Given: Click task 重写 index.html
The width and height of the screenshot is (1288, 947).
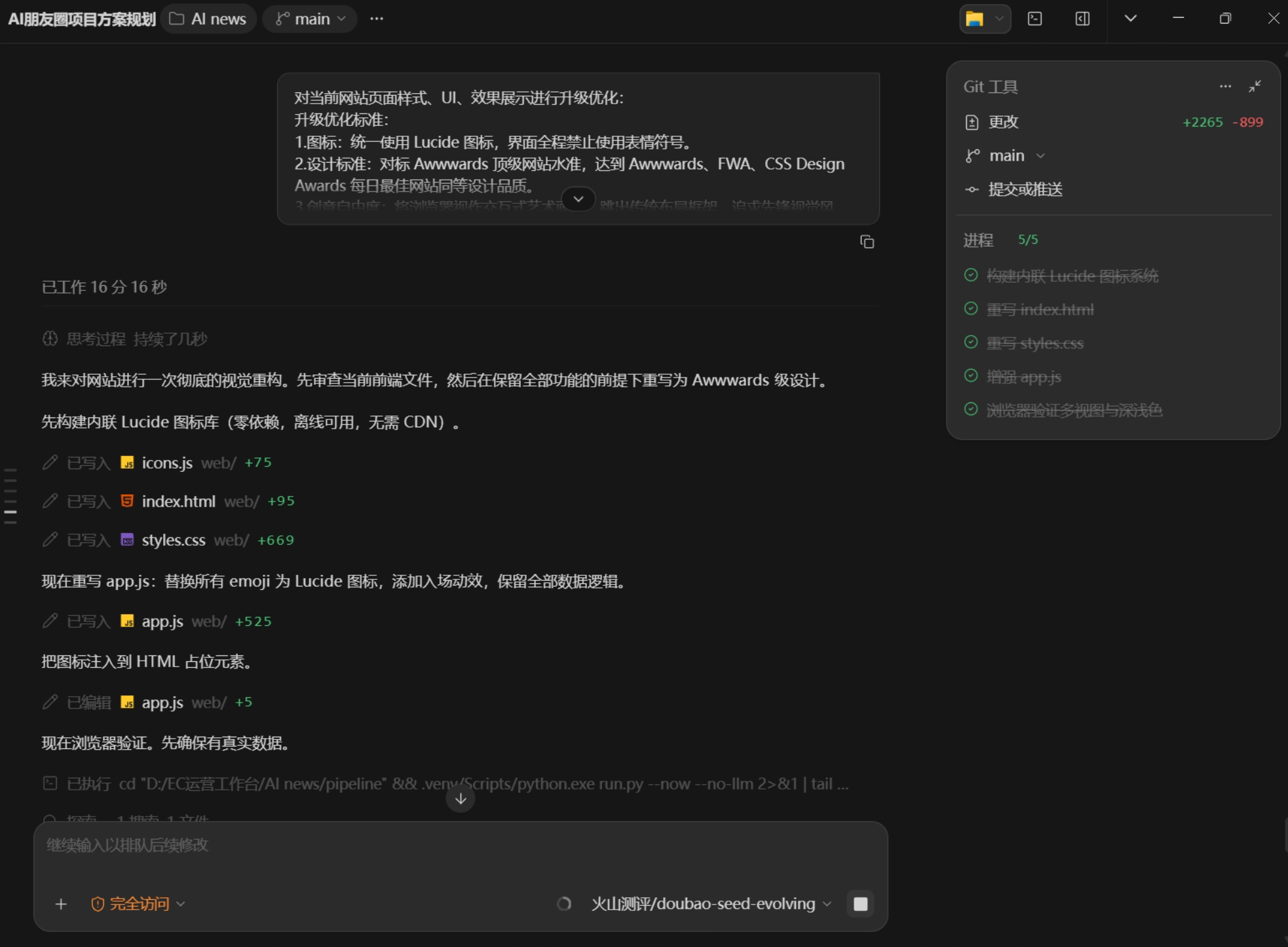Looking at the screenshot, I should pos(1040,309).
